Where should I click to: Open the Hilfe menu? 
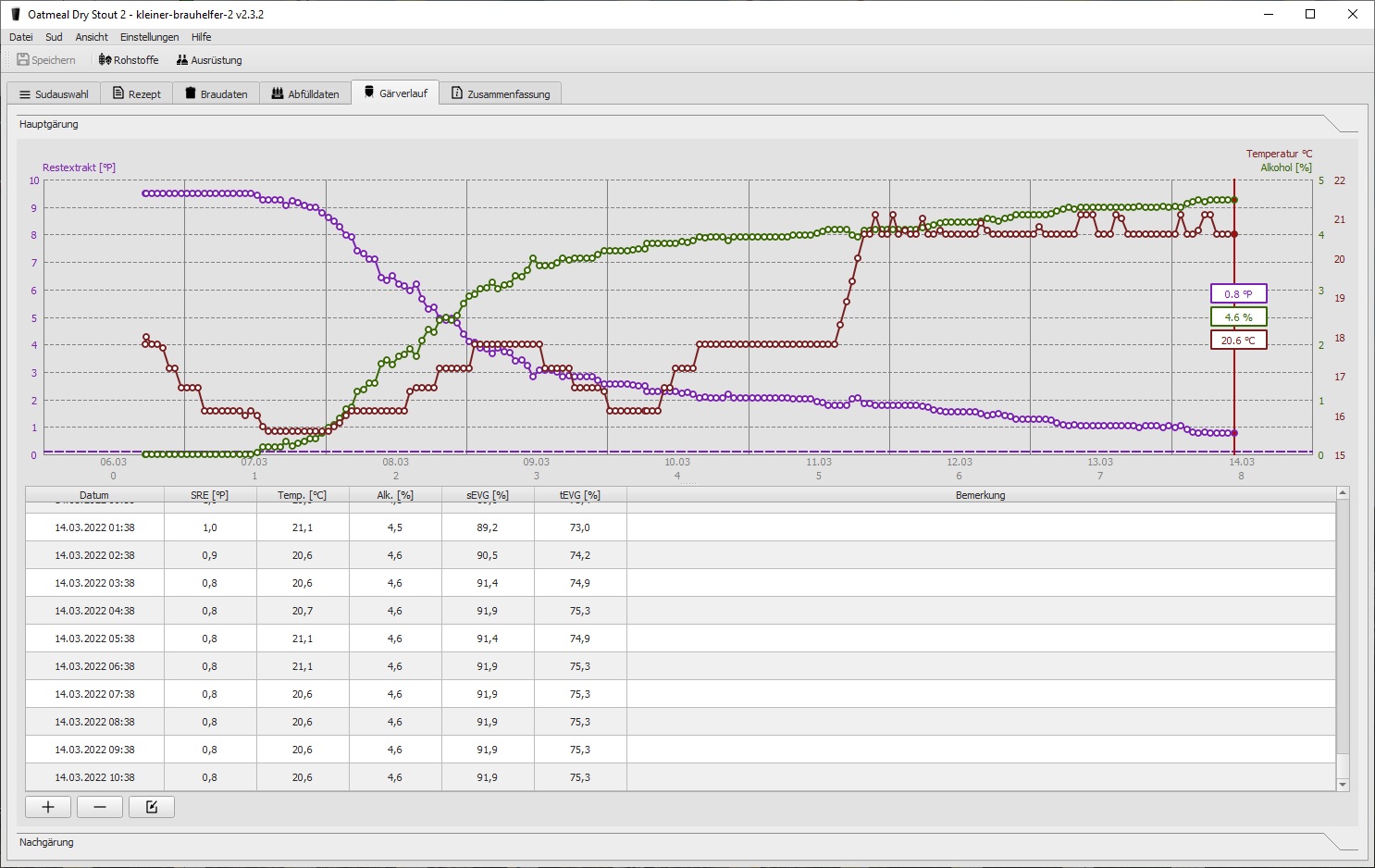coord(201,37)
